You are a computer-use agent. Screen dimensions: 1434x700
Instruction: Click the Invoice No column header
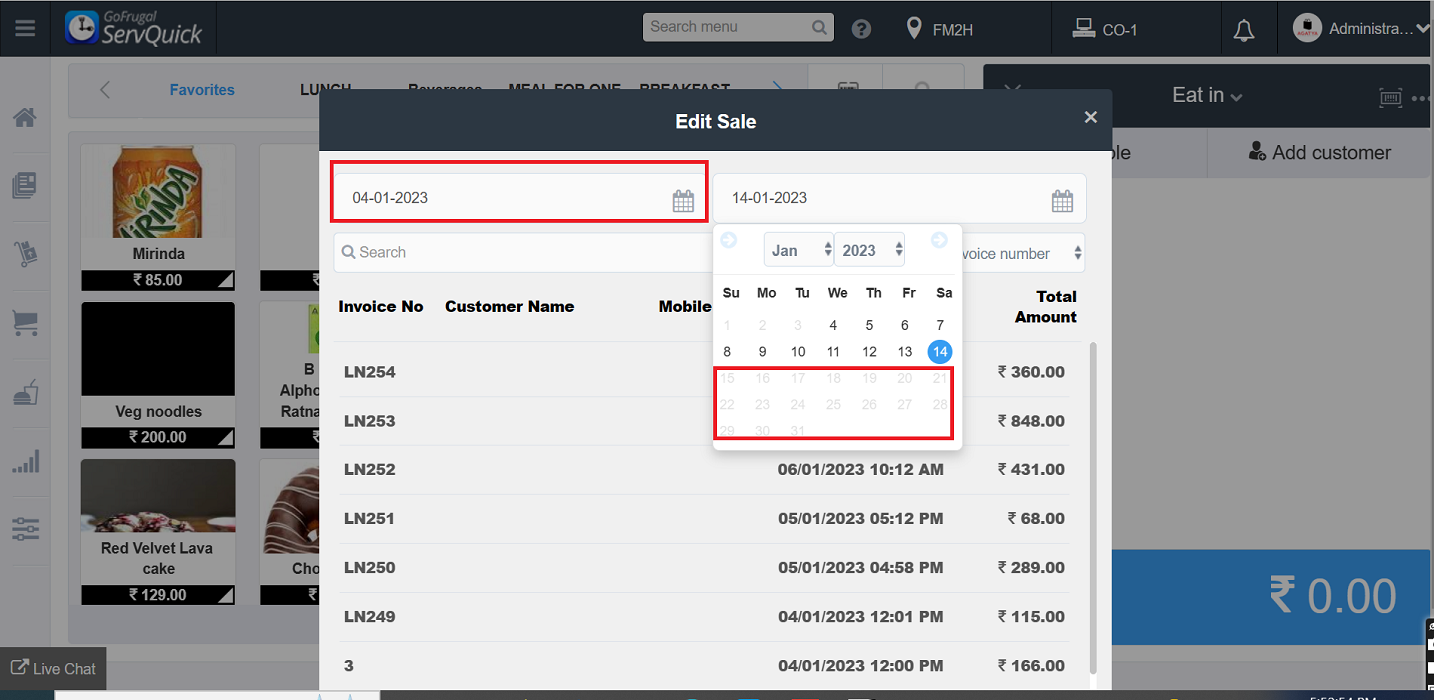click(x=381, y=307)
